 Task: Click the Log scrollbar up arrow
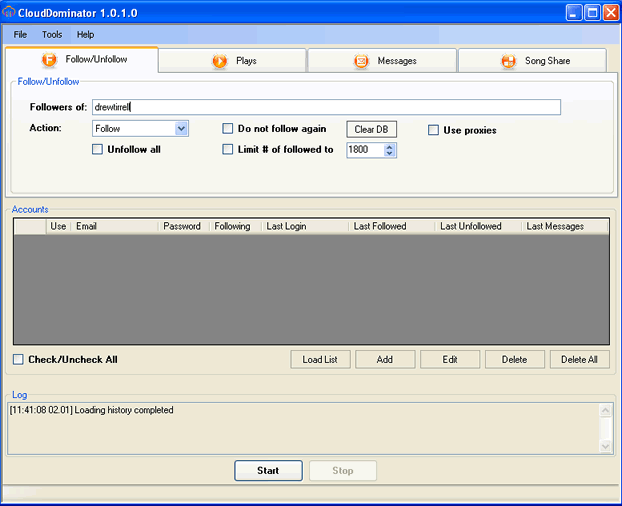(x=605, y=410)
